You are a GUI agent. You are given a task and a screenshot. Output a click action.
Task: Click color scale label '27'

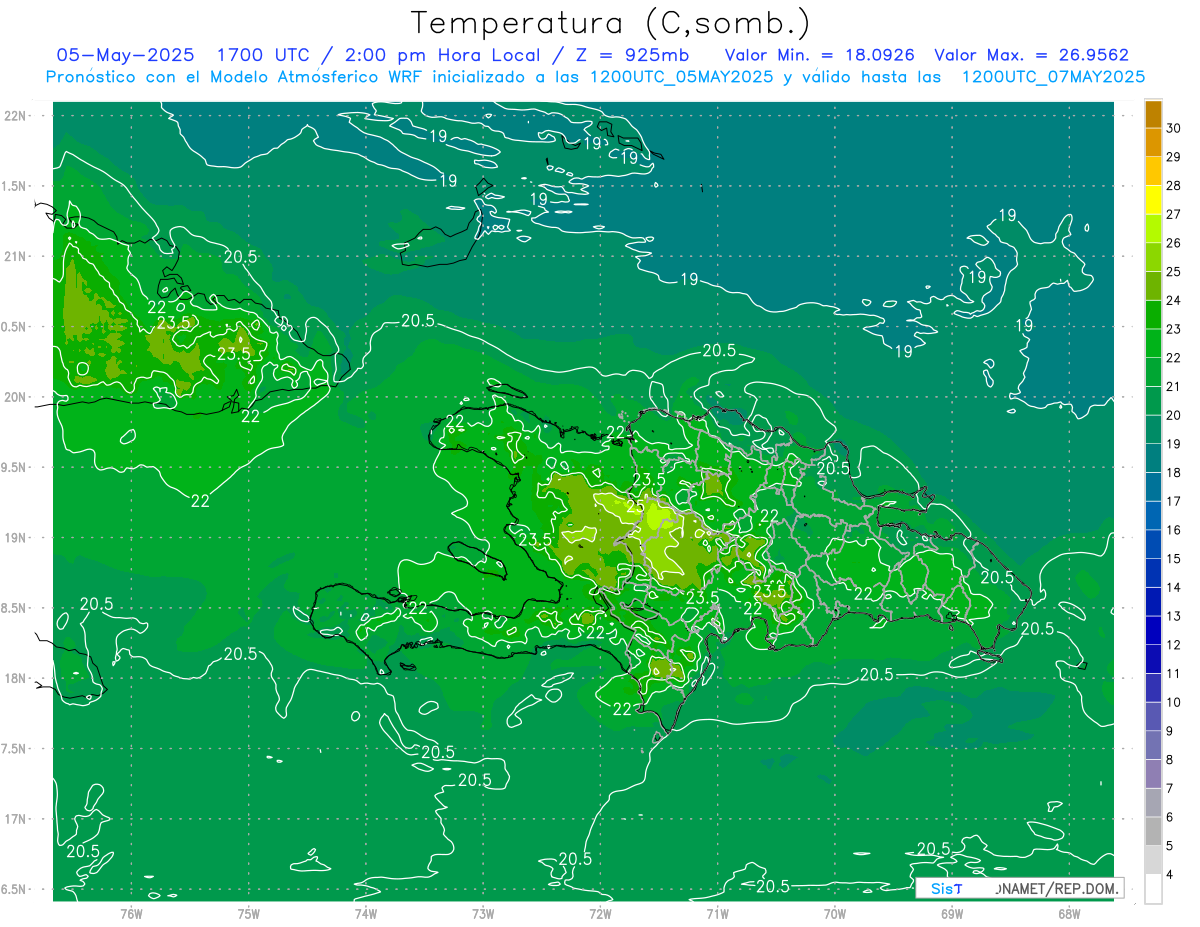click(x=1174, y=214)
